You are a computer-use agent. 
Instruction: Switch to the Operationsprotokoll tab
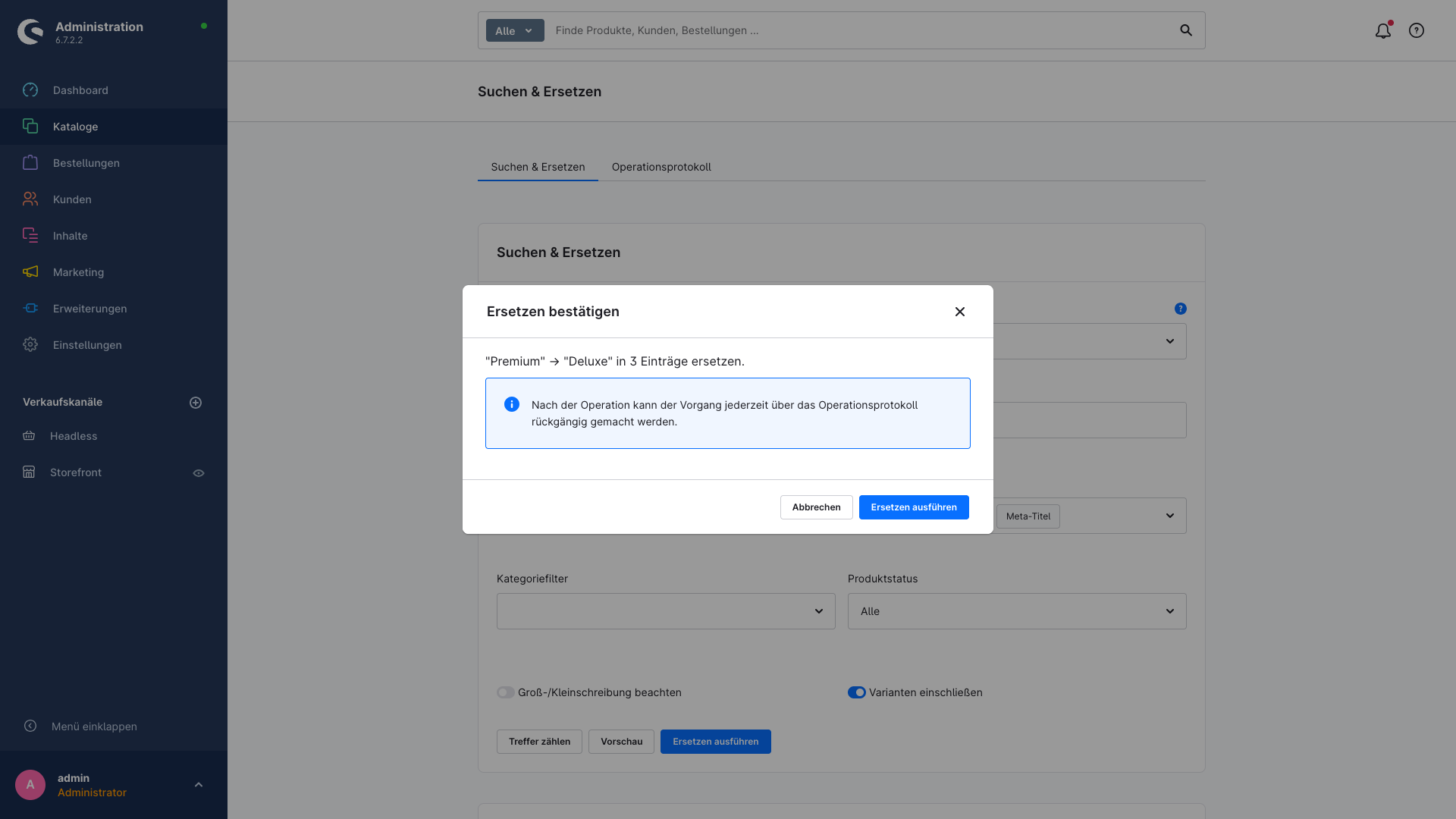click(x=661, y=167)
